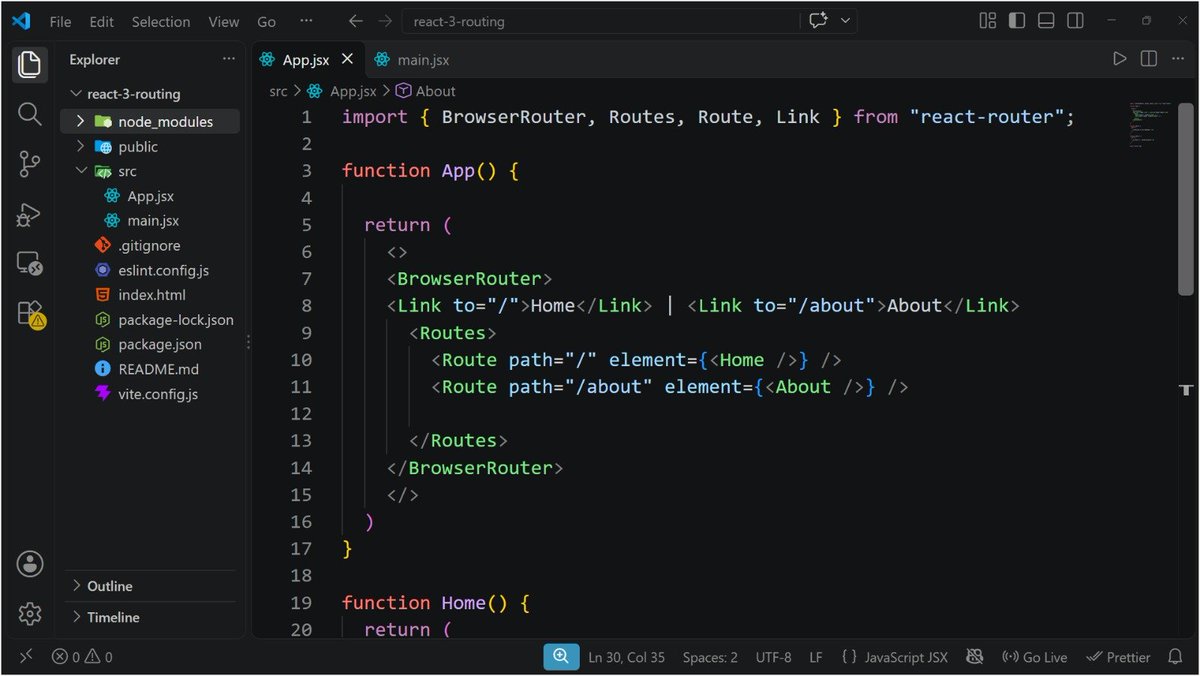
Task: Click App.jsx in the breadcrumb
Action: [x=343, y=91]
